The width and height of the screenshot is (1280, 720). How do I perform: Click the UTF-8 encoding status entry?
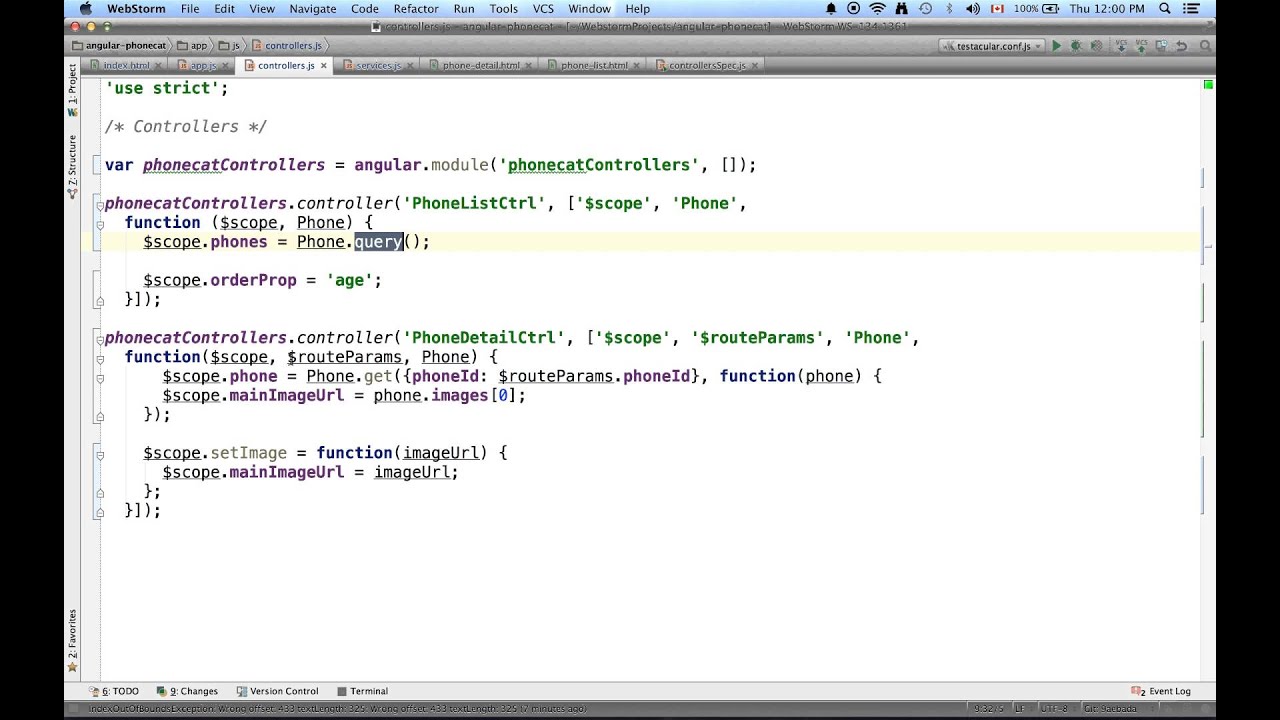coord(1054,708)
